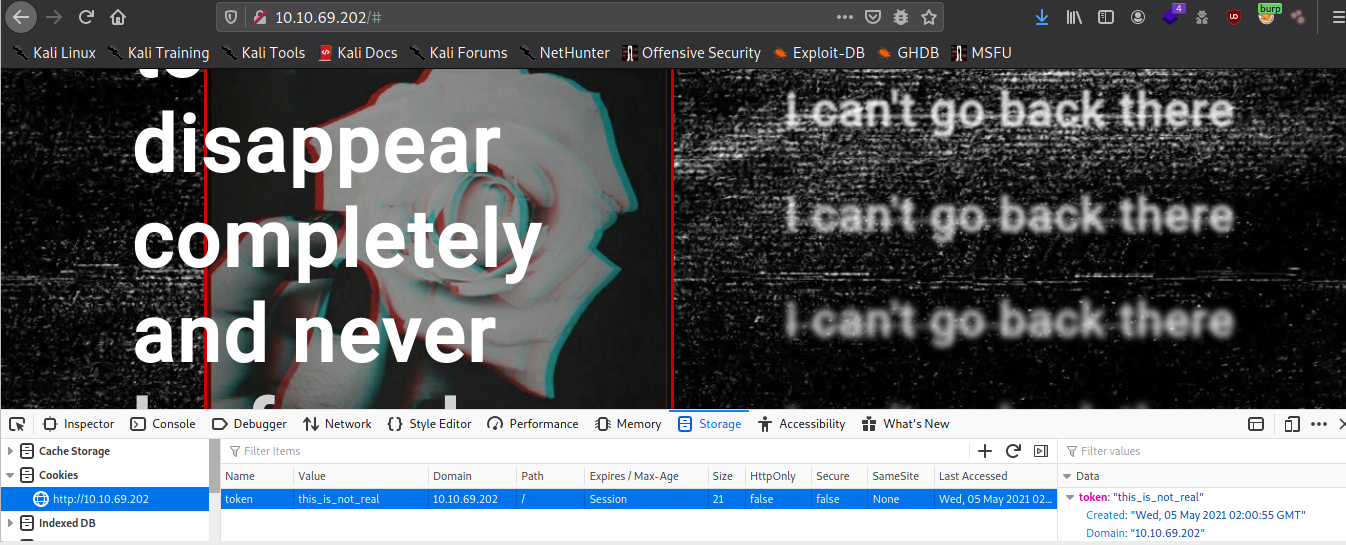The image size is (1346, 545).
Task: Click the purple extension with badge 4
Action: tap(1172, 15)
